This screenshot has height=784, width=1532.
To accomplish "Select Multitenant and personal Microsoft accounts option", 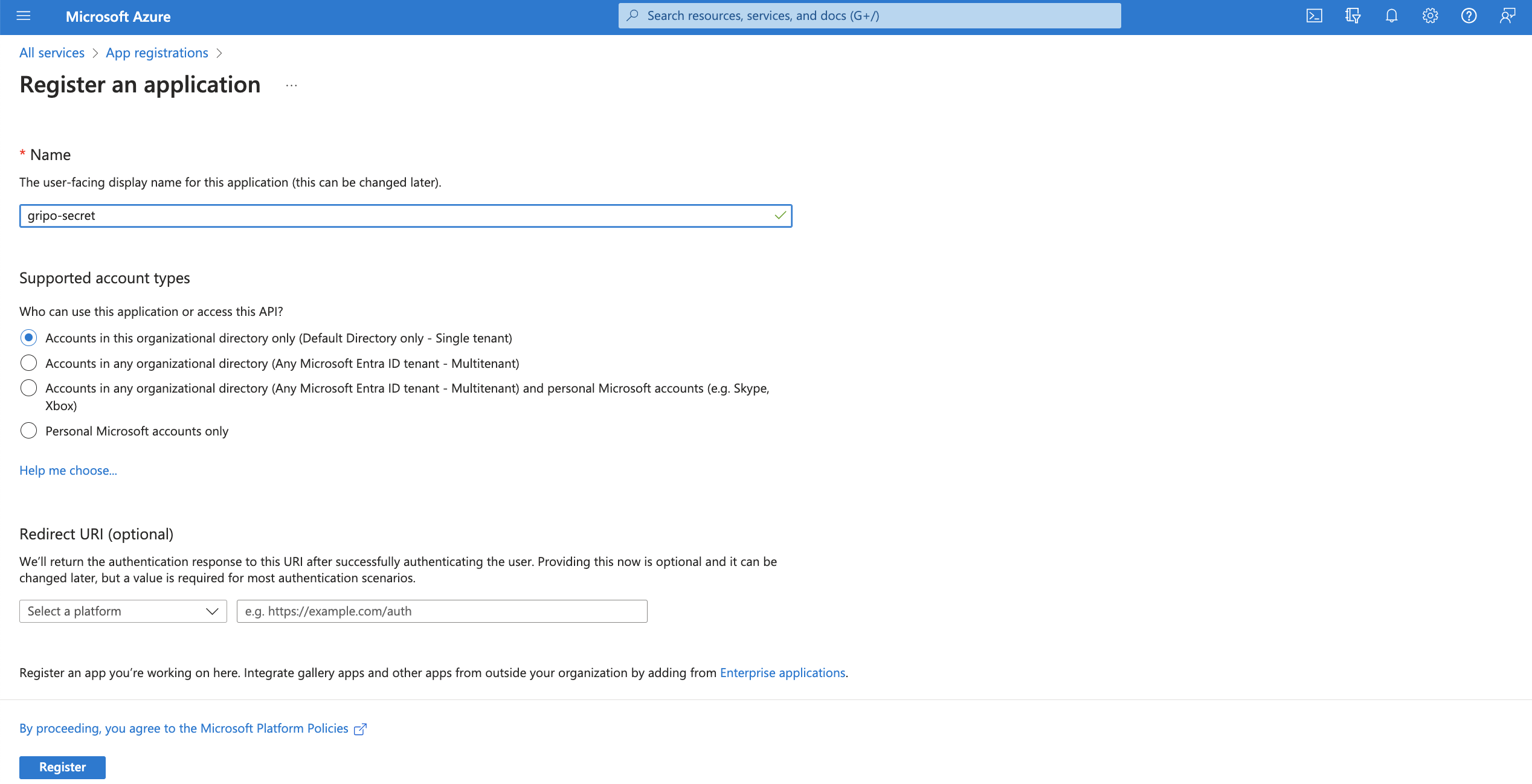I will pos(28,388).
